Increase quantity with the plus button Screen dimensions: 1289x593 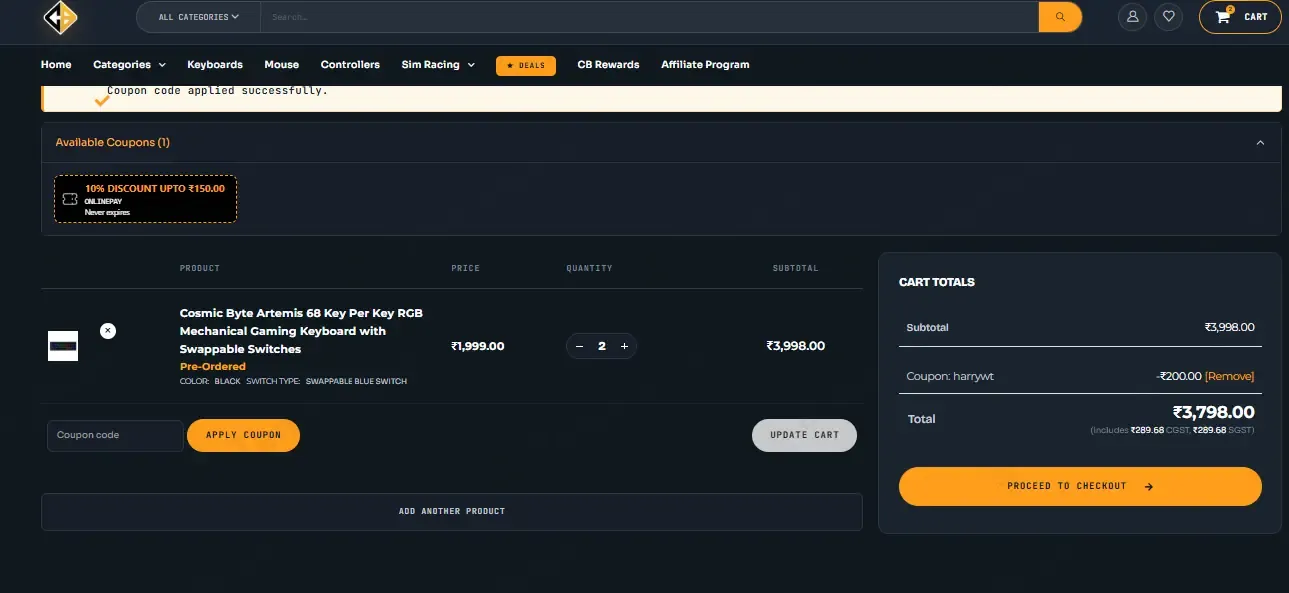624,346
